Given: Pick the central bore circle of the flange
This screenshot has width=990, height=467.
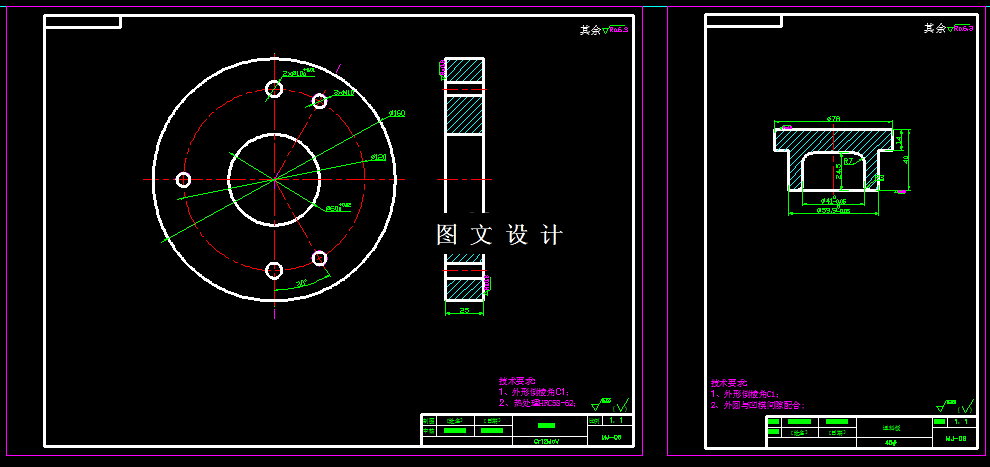Looking at the screenshot, I should pos(274,179).
